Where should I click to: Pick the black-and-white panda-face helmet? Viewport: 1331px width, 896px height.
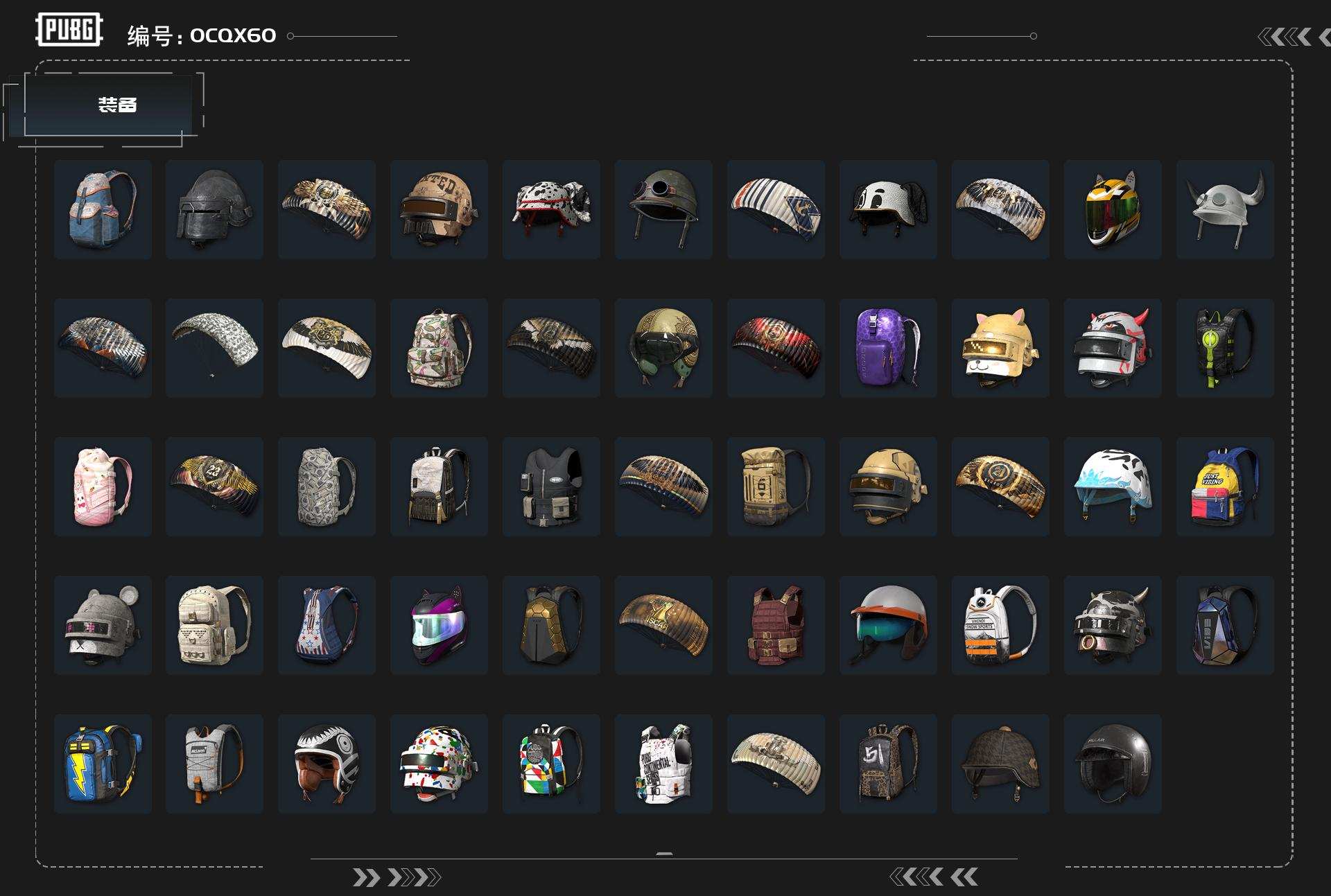click(889, 209)
